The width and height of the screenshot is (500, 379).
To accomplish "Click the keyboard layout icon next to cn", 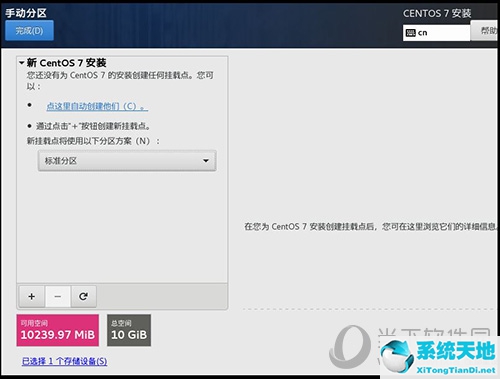I will (x=410, y=33).
